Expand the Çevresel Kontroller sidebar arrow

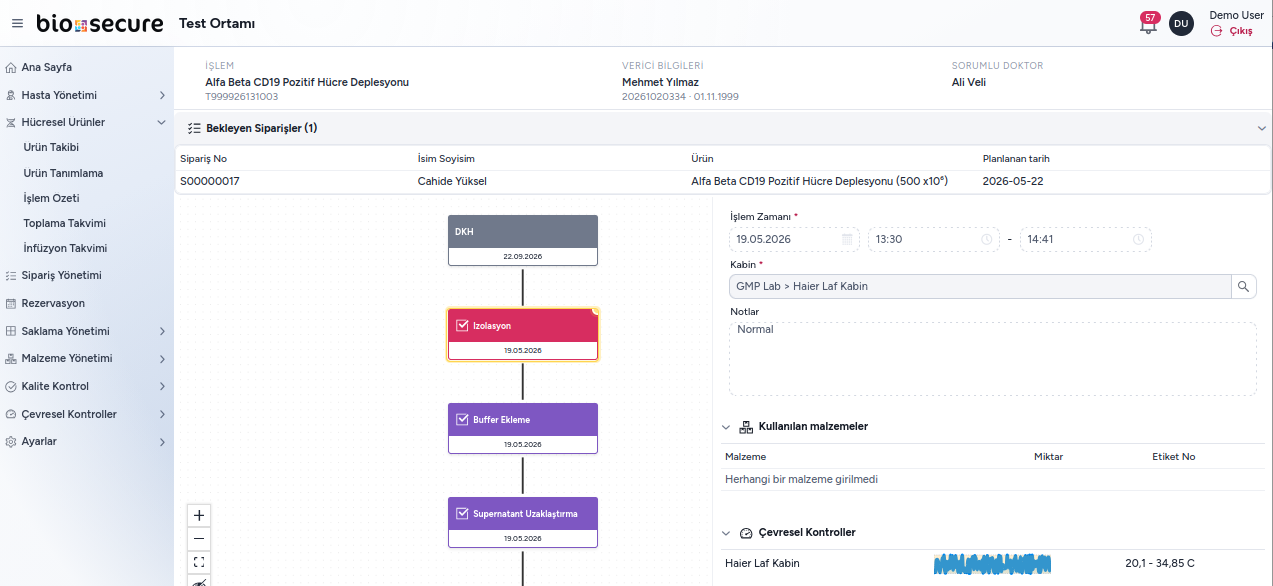click(162, 414)
